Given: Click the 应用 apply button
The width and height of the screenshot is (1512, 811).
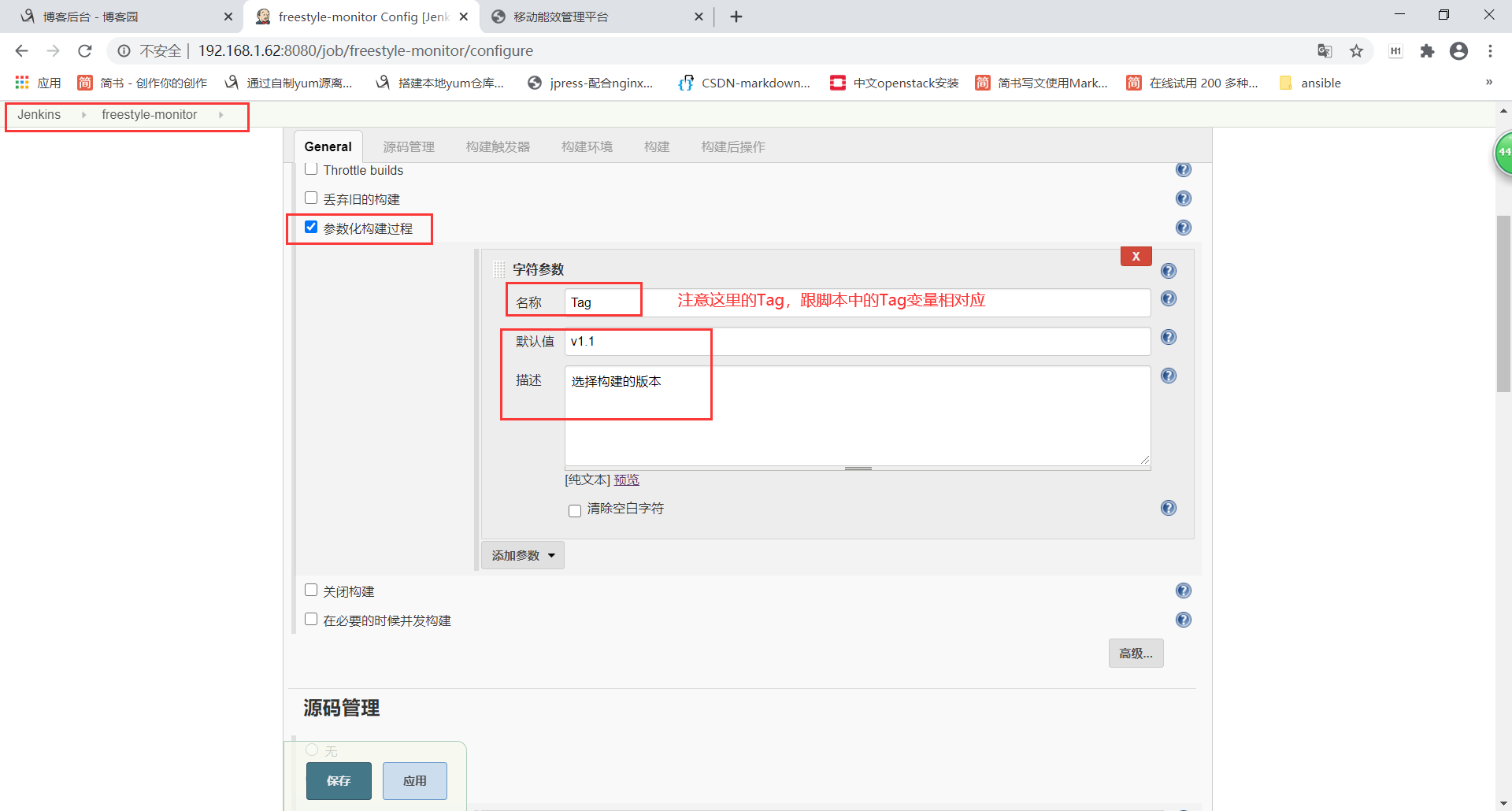Looking at the screenshot, I should [x=415, y=780].
